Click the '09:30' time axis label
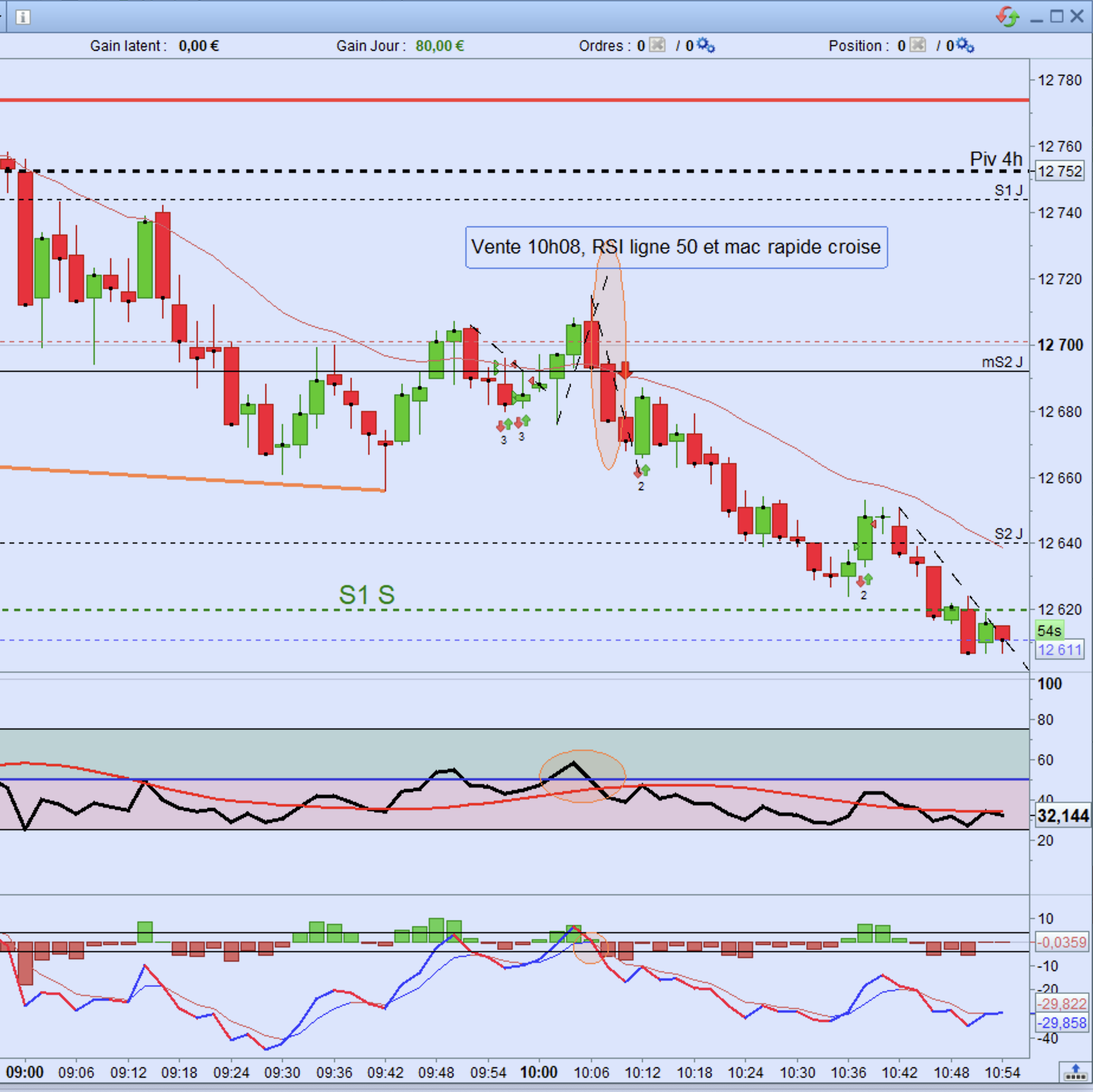 (x=282, y=1072)
